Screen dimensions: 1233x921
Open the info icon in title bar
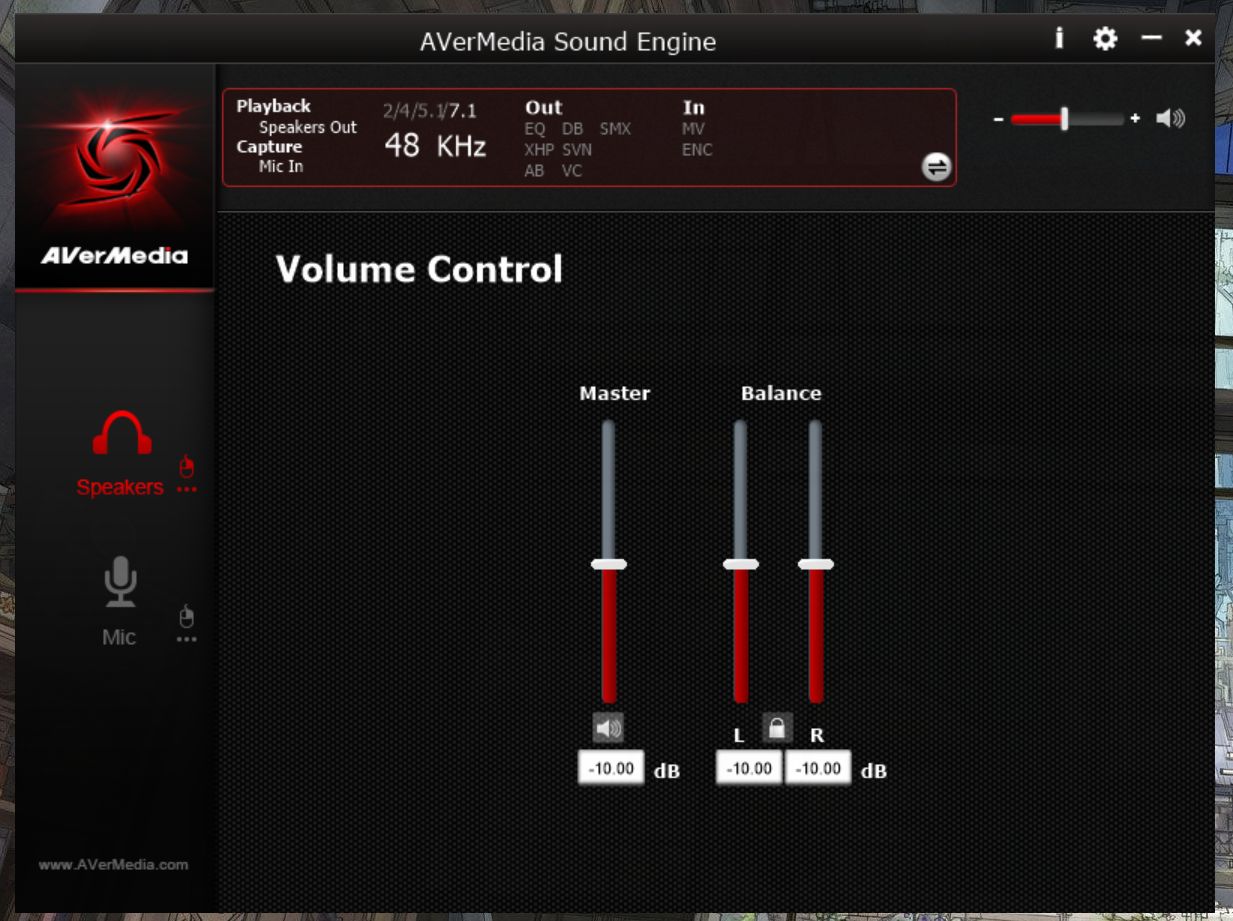click(x=1059, y=39)
